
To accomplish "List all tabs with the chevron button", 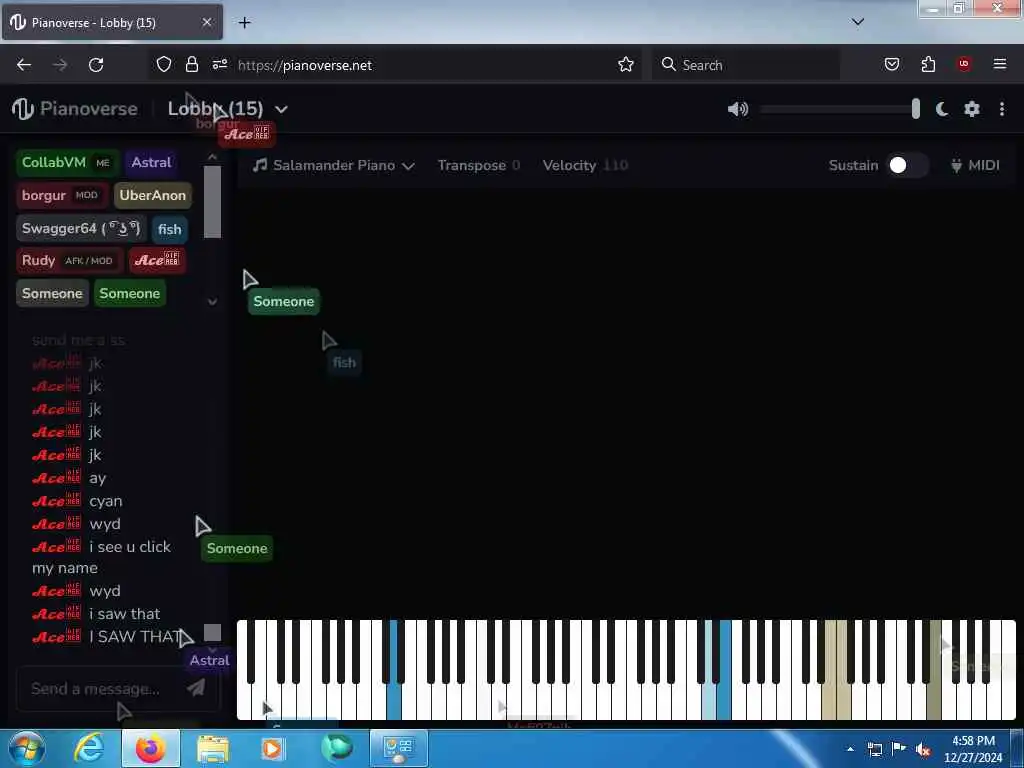I will [x=857, y=22].
